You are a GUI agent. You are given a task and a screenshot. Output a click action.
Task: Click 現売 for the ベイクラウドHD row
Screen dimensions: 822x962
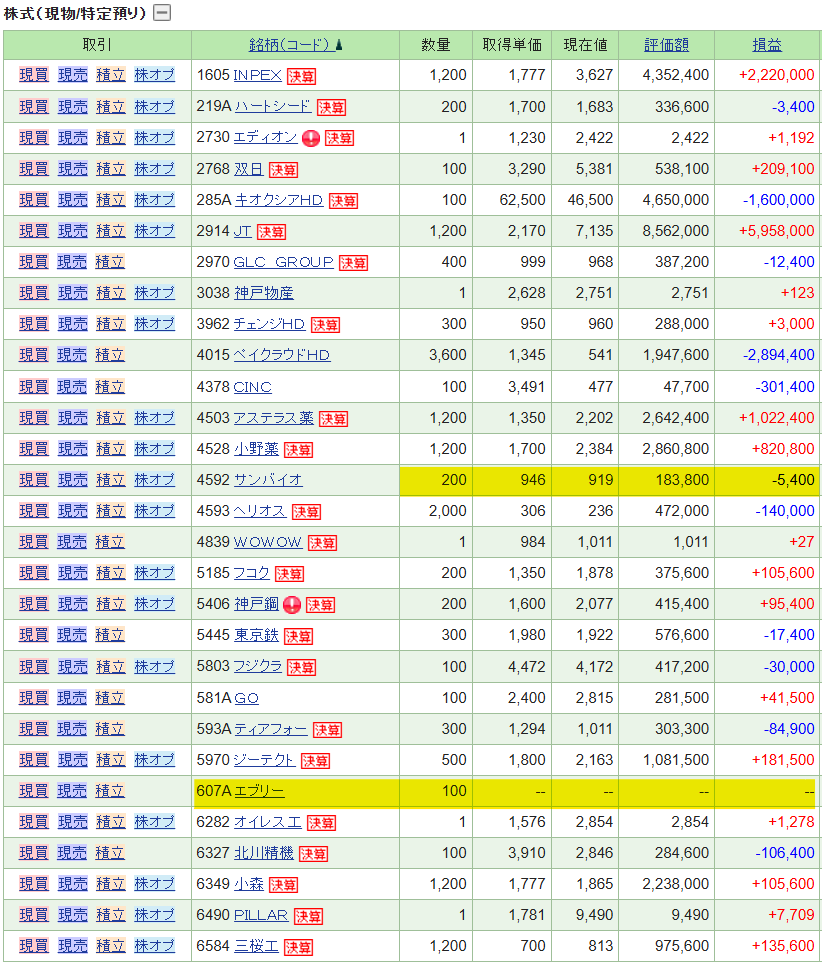72,355
